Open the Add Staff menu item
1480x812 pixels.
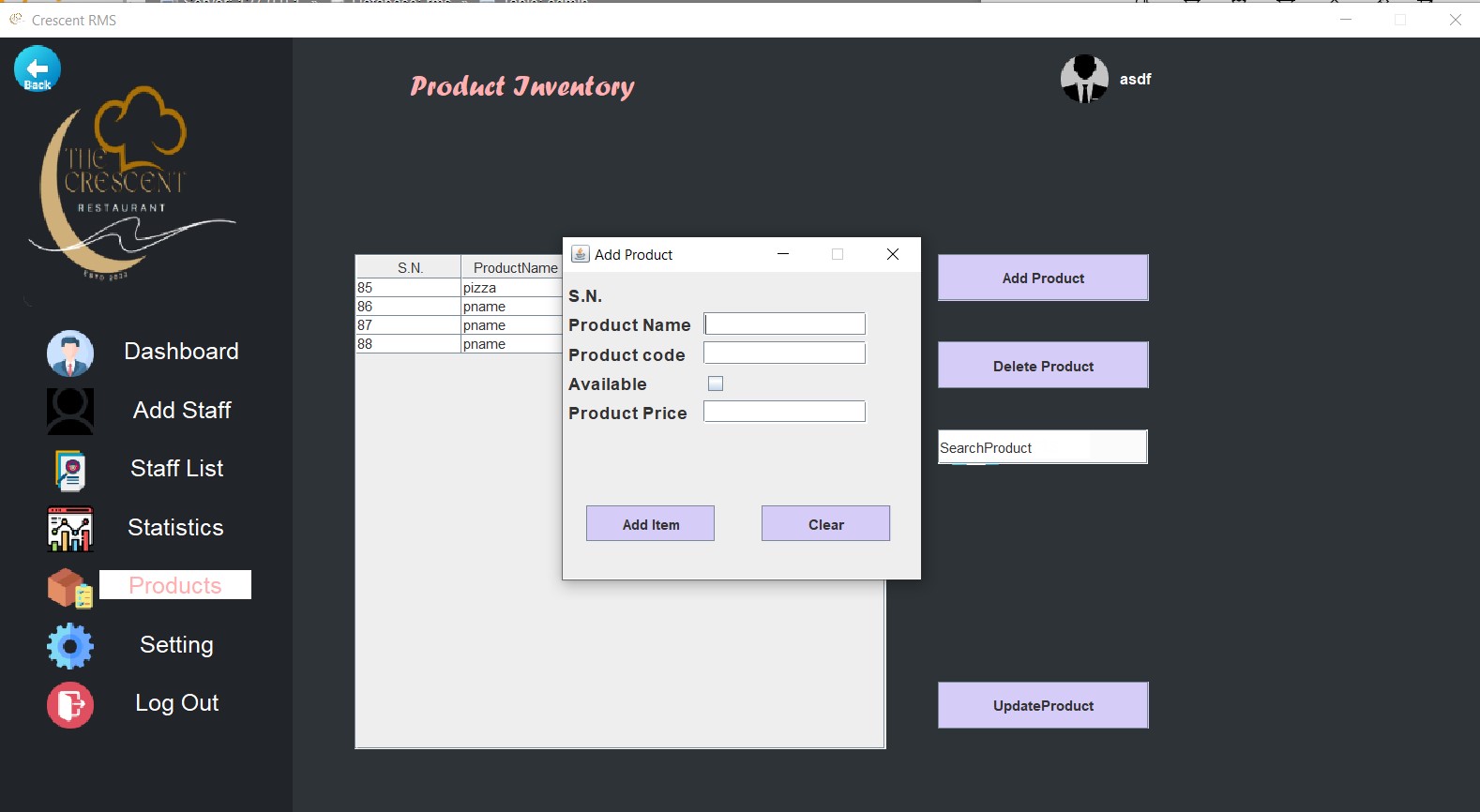tap(182, 410)
